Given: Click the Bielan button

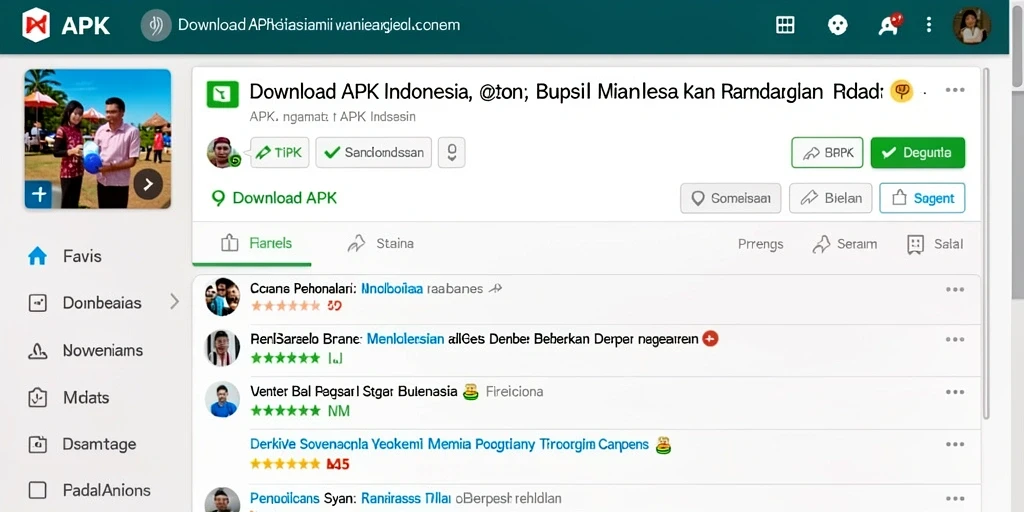Looking at the screenshot, I should tap(831, 198).
